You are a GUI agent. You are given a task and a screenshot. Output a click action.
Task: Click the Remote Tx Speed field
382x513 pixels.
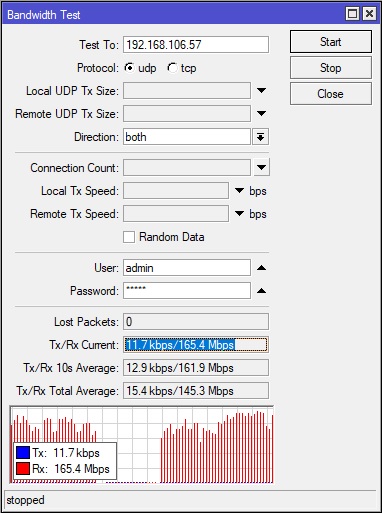pos(176,214)
